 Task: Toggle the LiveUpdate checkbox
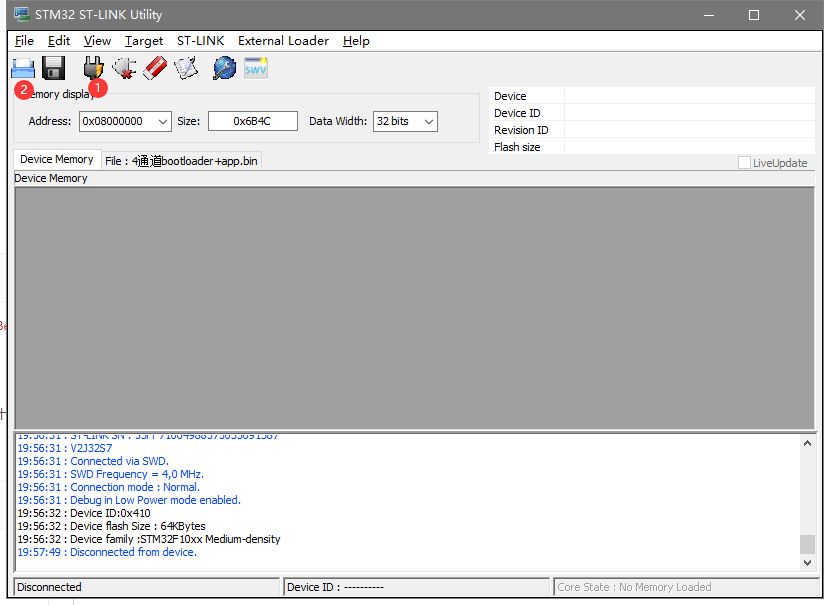[744, 162]
